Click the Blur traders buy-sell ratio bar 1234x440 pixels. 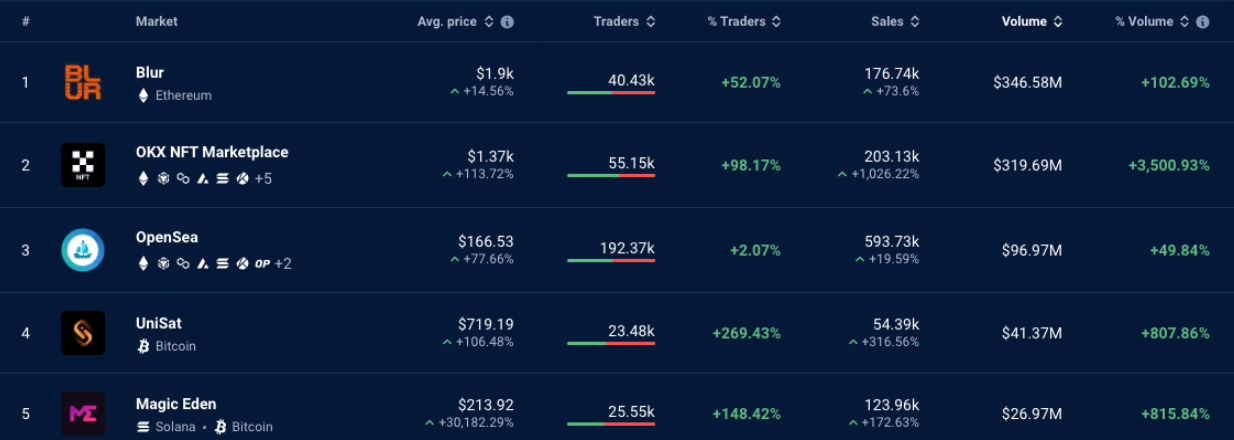click(611, 93)
